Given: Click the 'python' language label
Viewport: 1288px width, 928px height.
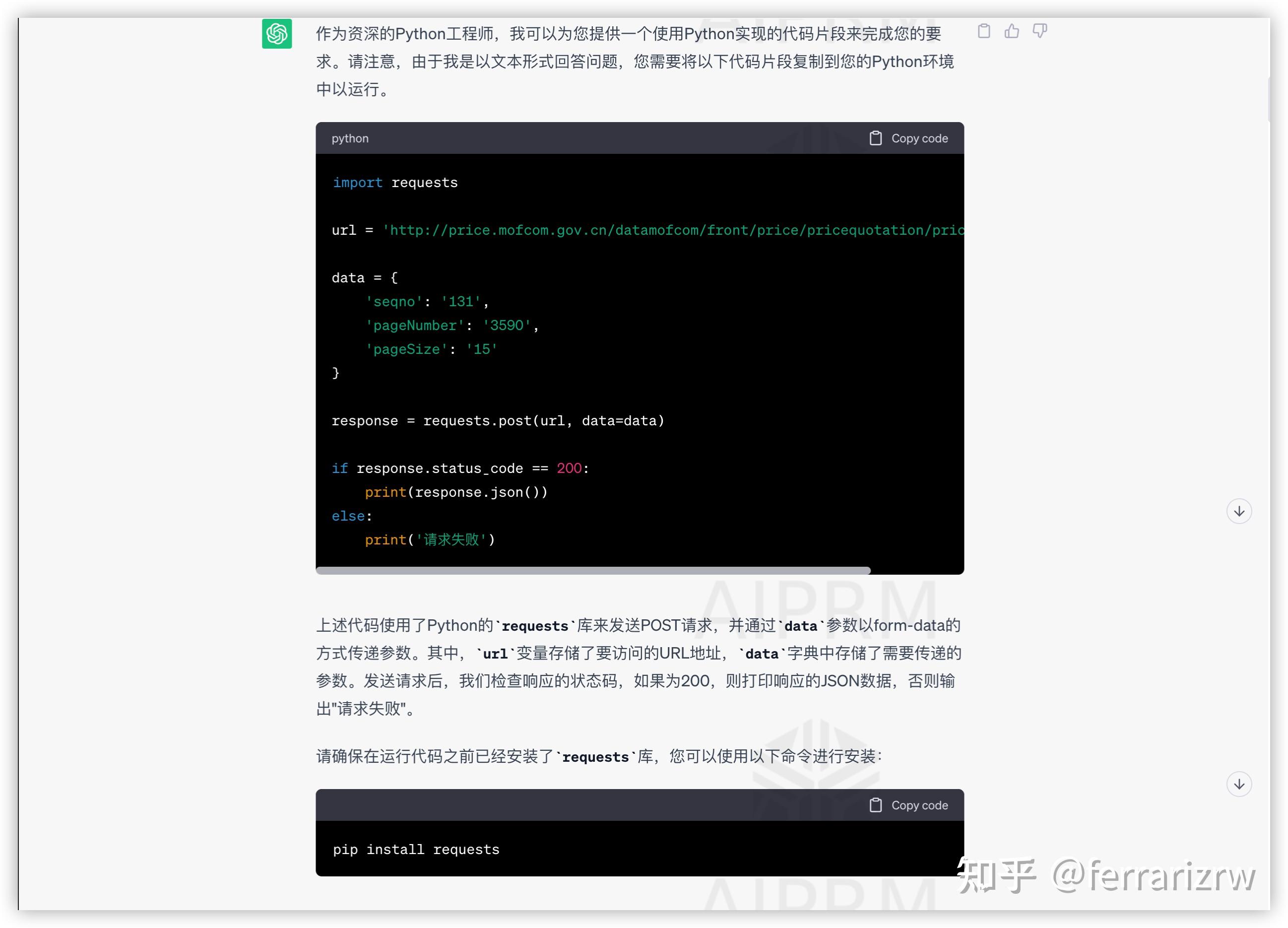Looking at the screenshot, I should click(350, 138).
